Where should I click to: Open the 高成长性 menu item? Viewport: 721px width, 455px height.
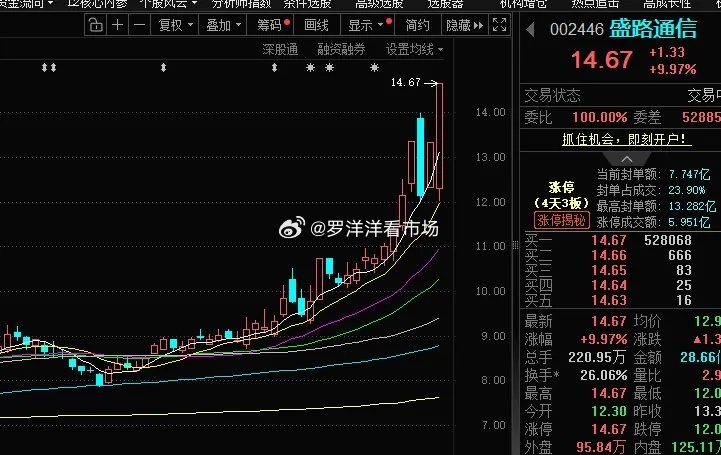pos(667,4)
